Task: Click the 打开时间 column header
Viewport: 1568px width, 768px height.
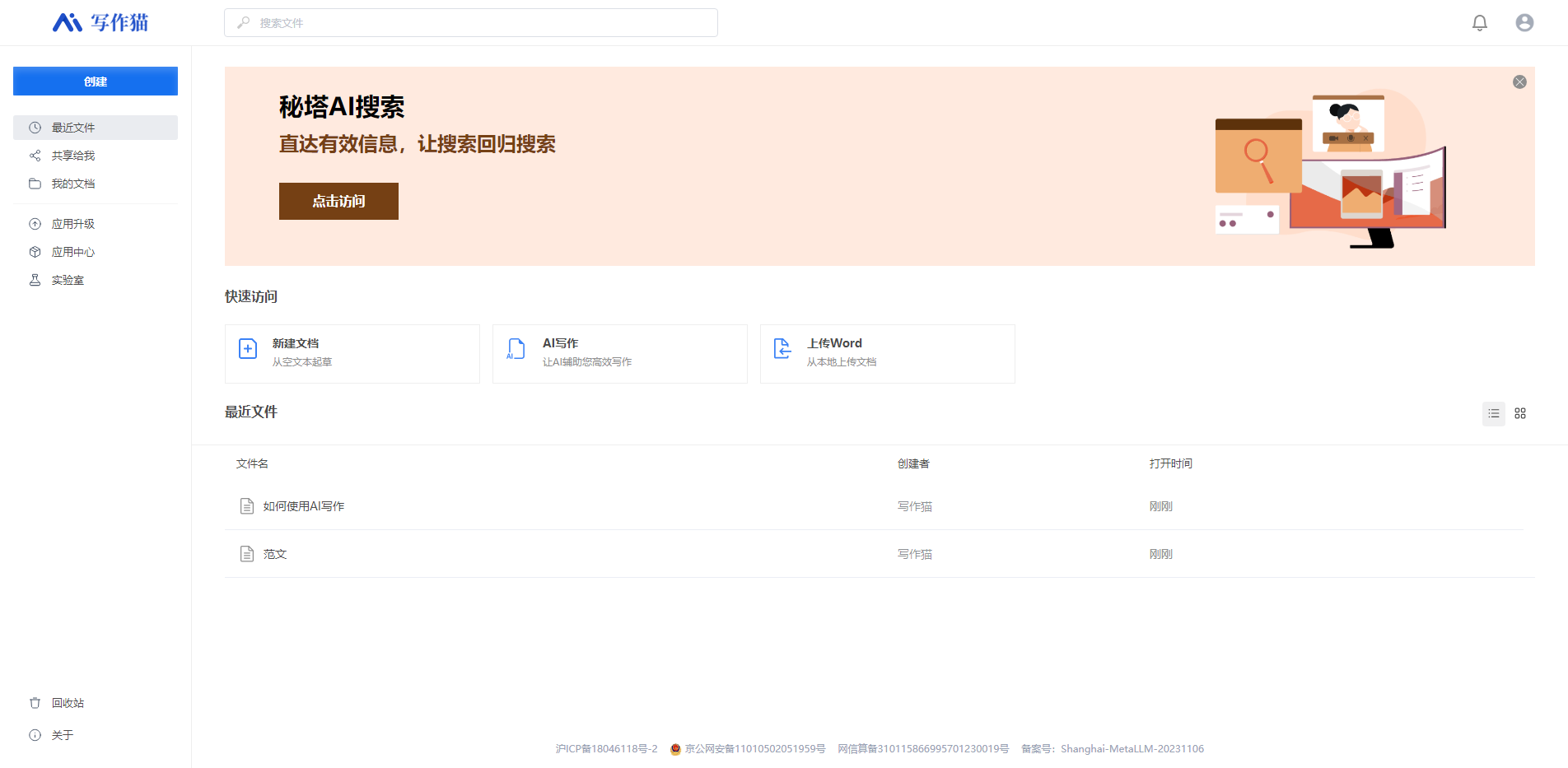Action: 1171,463
